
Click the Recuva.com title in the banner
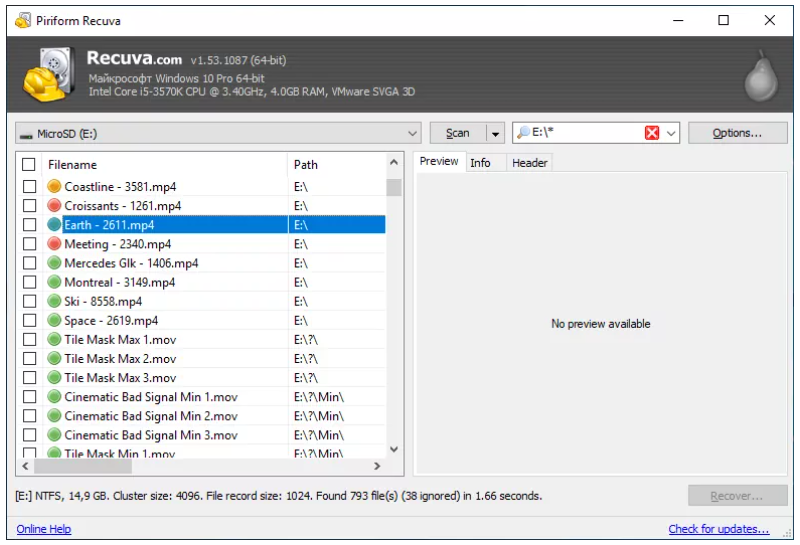[x=134, y=58]
